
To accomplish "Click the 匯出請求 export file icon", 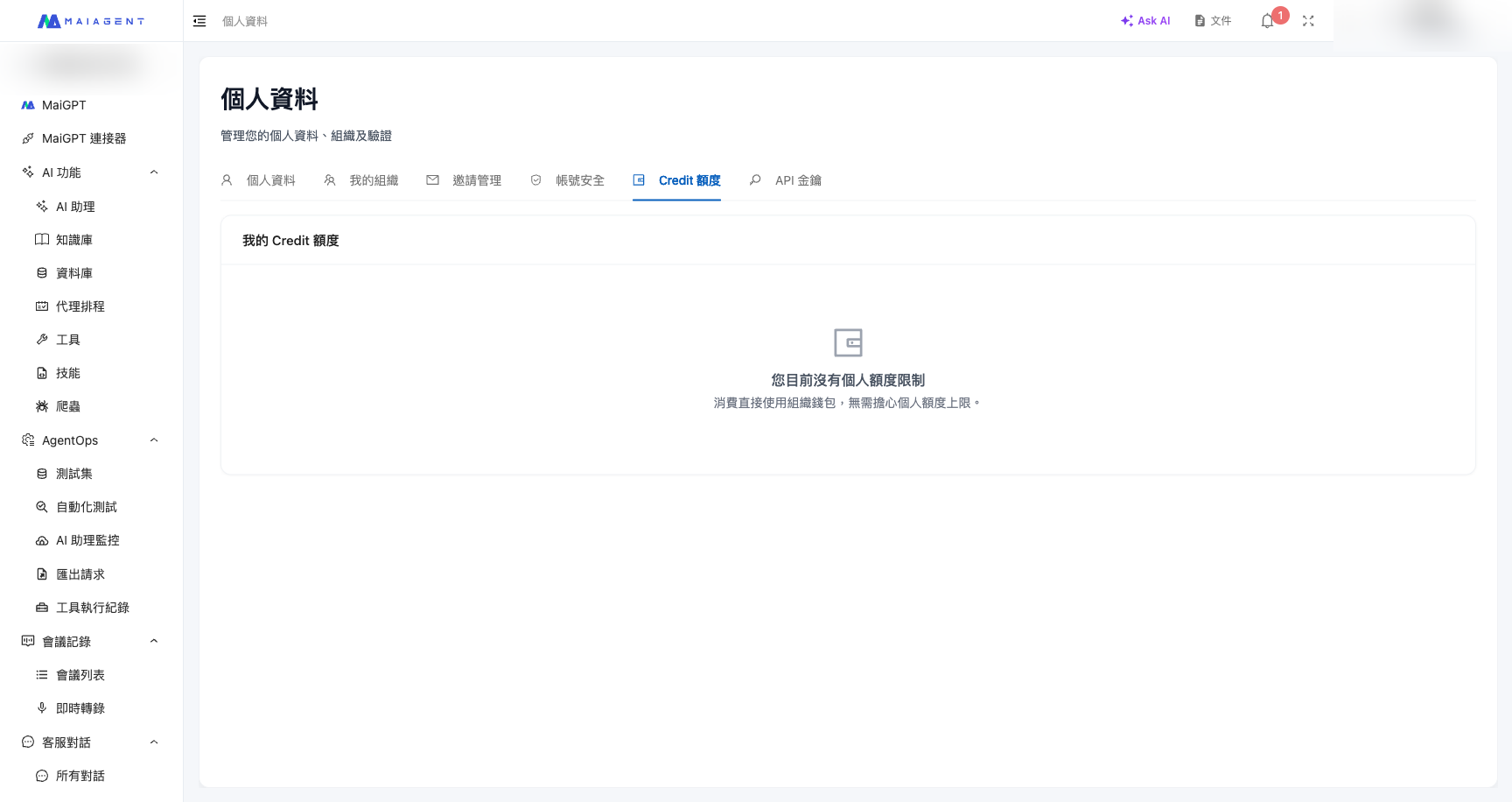I will tap(42, 574).
